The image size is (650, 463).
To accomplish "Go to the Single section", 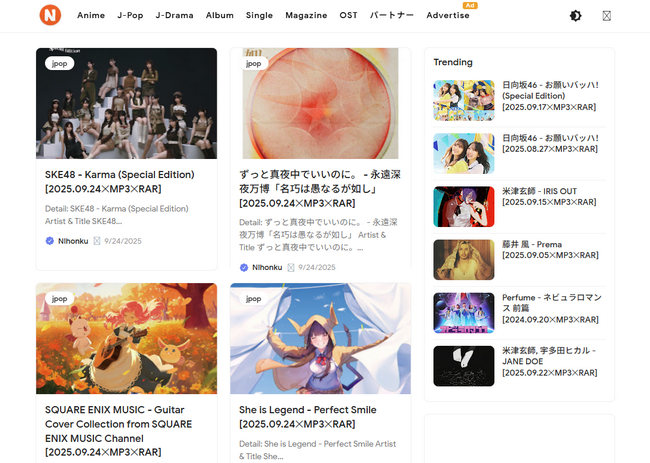I will click(259, 15).
